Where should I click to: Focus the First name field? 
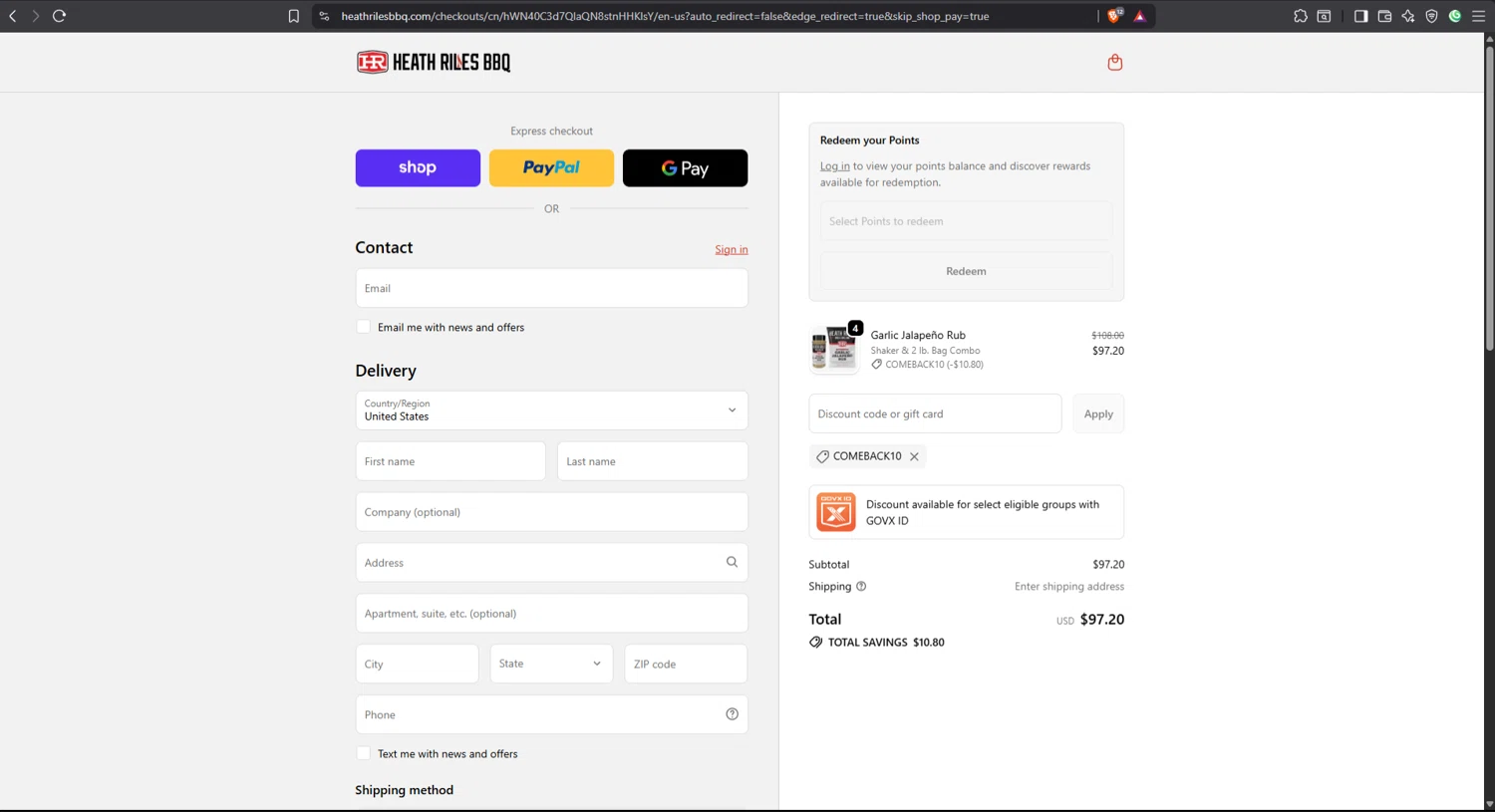(450, 461)
